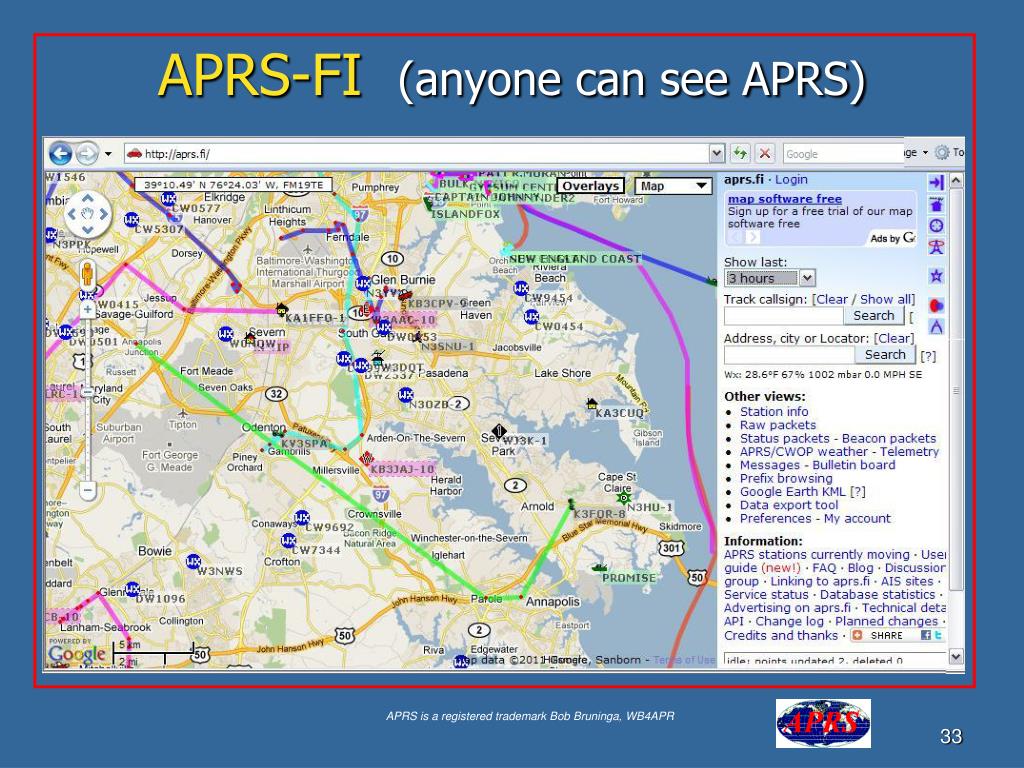This screenshot has height=768, width=1024.
Task: Pick up the Street View pegman
Action: pyautogui.click(x=87, y=274)
